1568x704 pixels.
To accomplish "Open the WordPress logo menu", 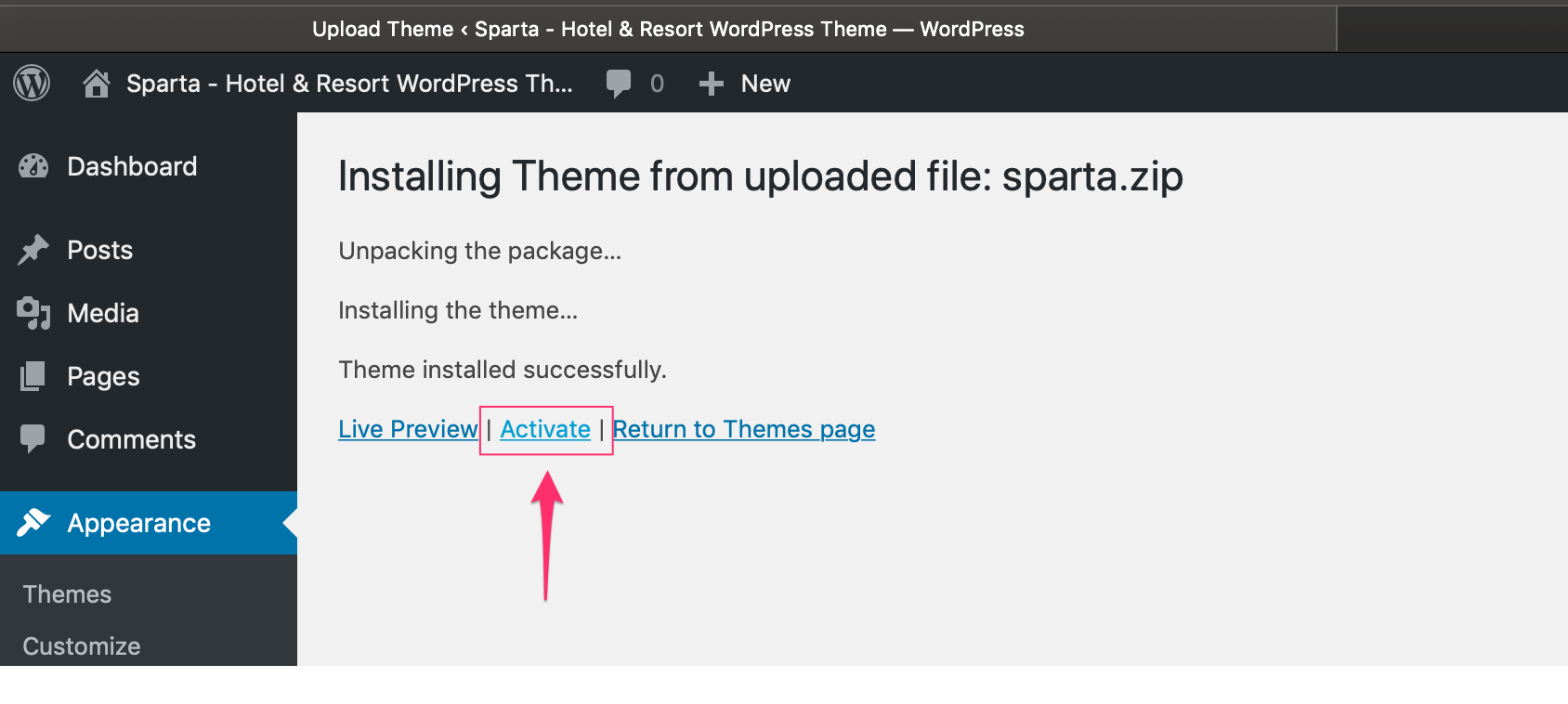I will 32,84.
